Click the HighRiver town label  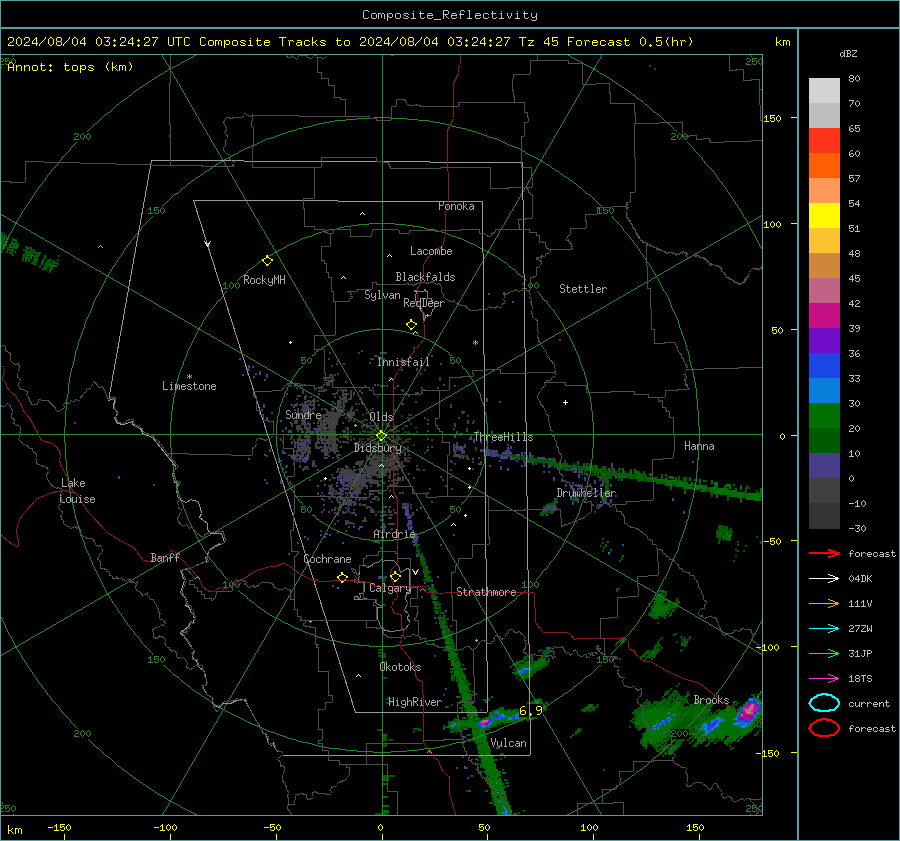(x=415, y=702)
